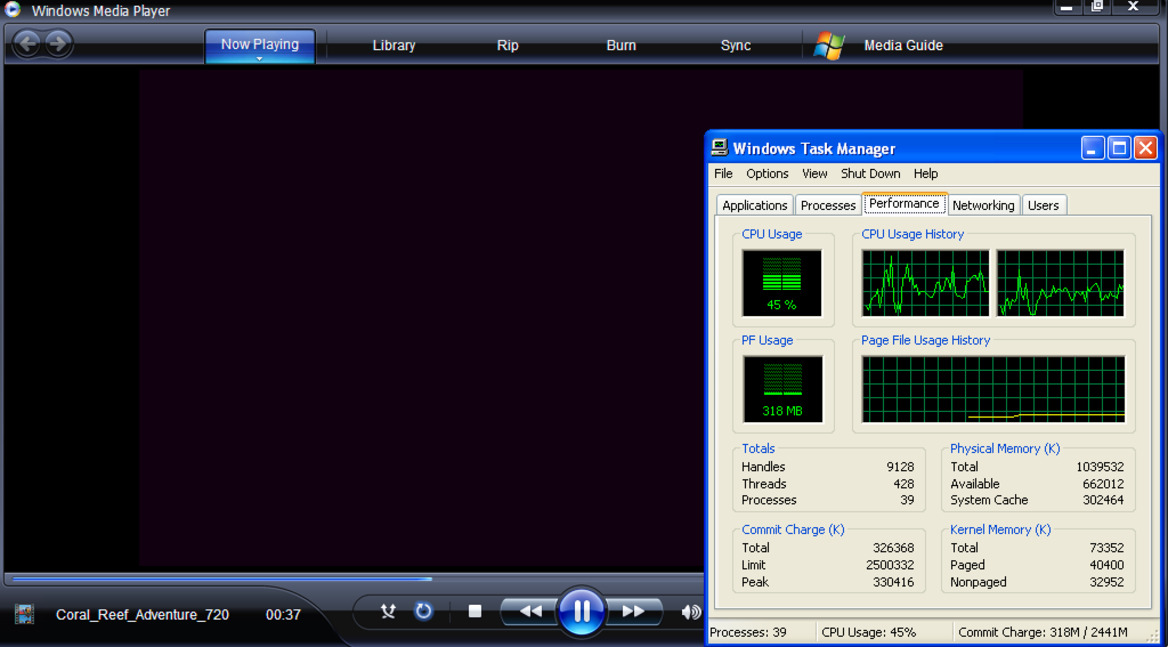1168x647 pixels.
Task: Stop the video playback
Action: (474, 611)
